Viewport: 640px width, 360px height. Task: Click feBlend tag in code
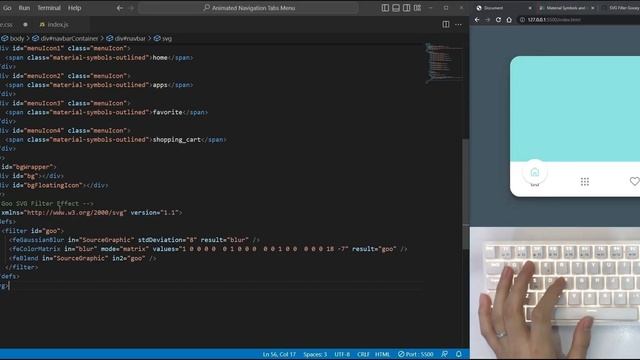(x=25, y=258)
